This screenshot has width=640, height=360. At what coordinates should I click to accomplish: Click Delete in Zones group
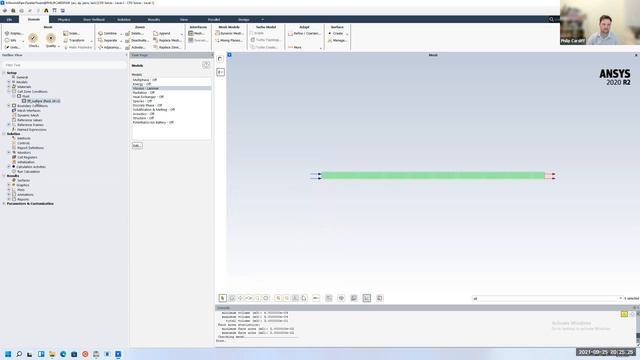point(134,33)
